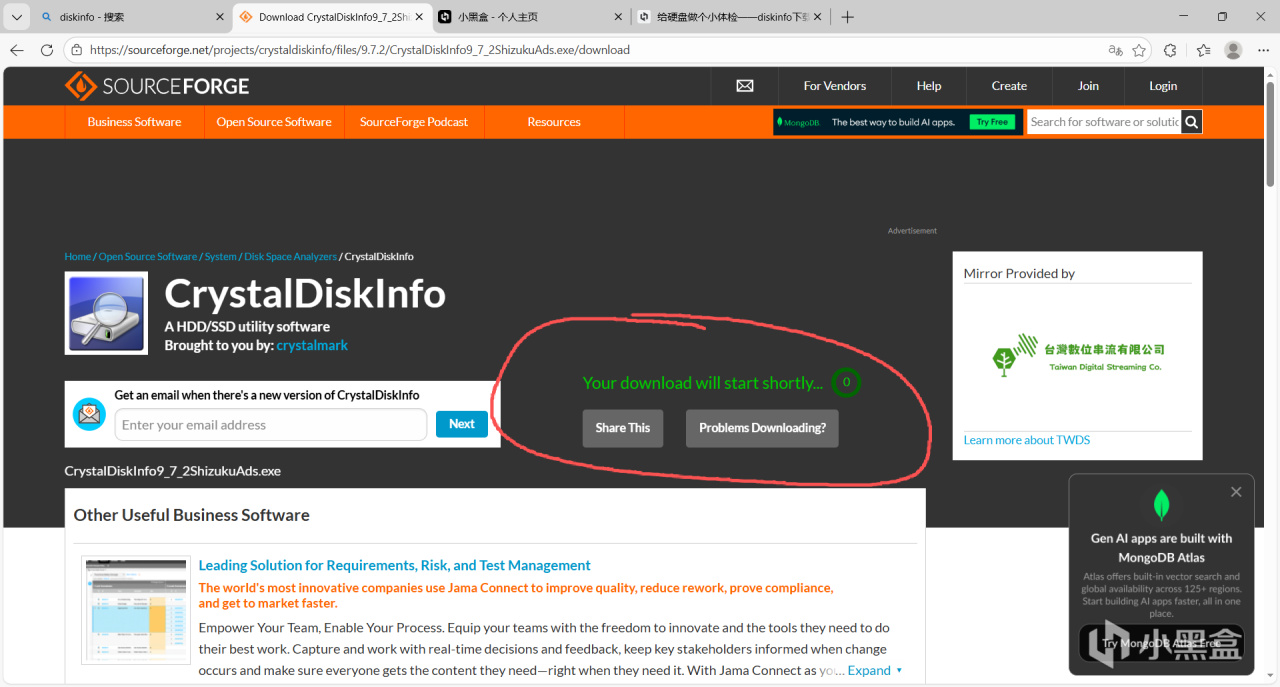Switch to 小黑盒 - 个人主页 tab
This screenshot has height=687, width=1280.
pyautogui.click(x=530, y=17)
